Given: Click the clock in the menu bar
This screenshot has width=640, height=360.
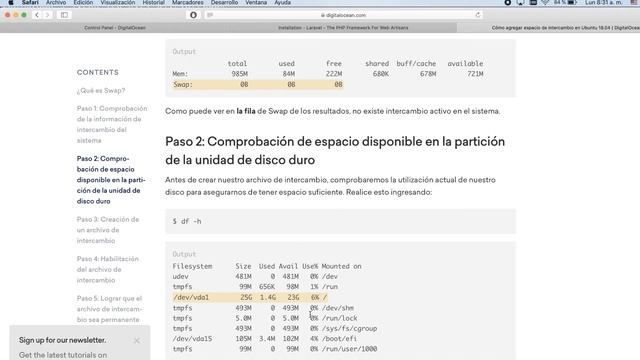Looking at the screenshot, I should click(603, 2).
